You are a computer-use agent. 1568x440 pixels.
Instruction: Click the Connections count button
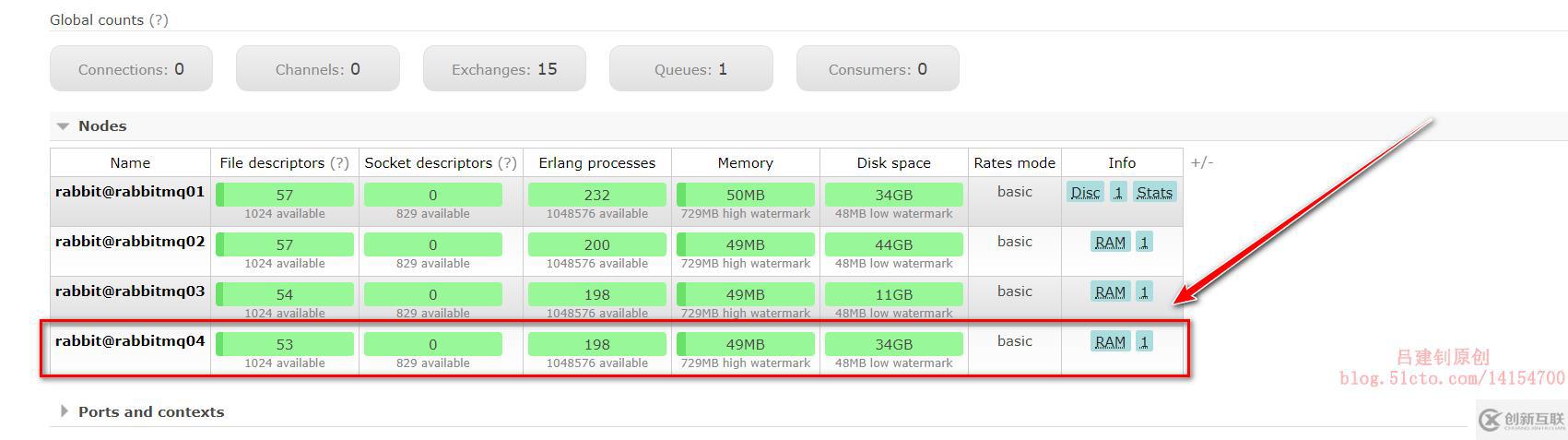click(x=131, y=69)
